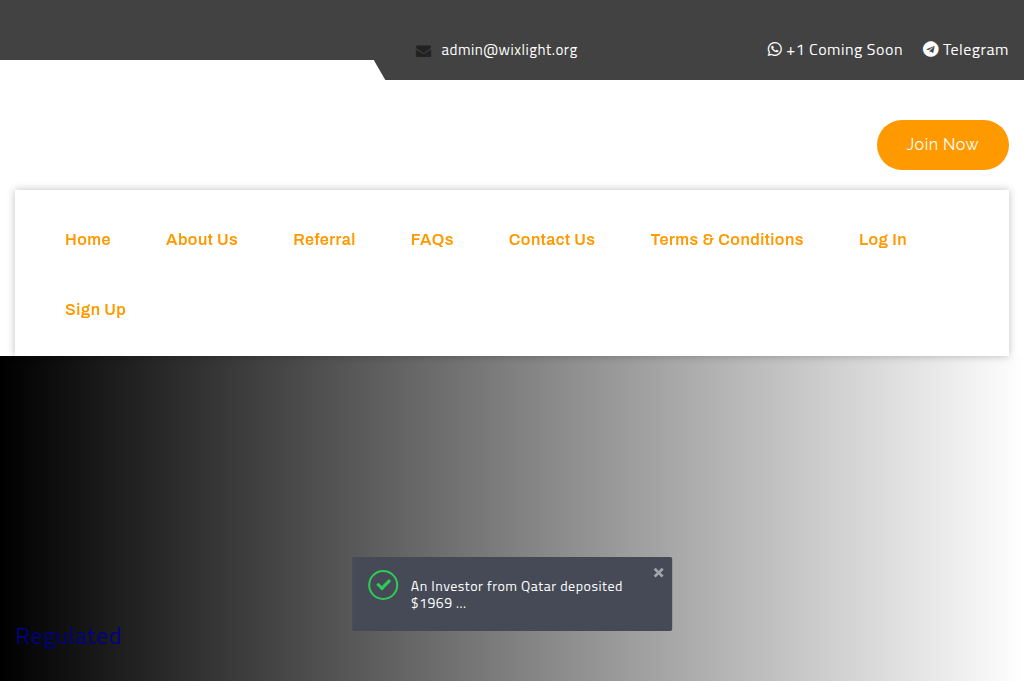Viewport: 1024px width, 681px height.
Task: Navigate to the About Us page
Action: pos(201,239)
